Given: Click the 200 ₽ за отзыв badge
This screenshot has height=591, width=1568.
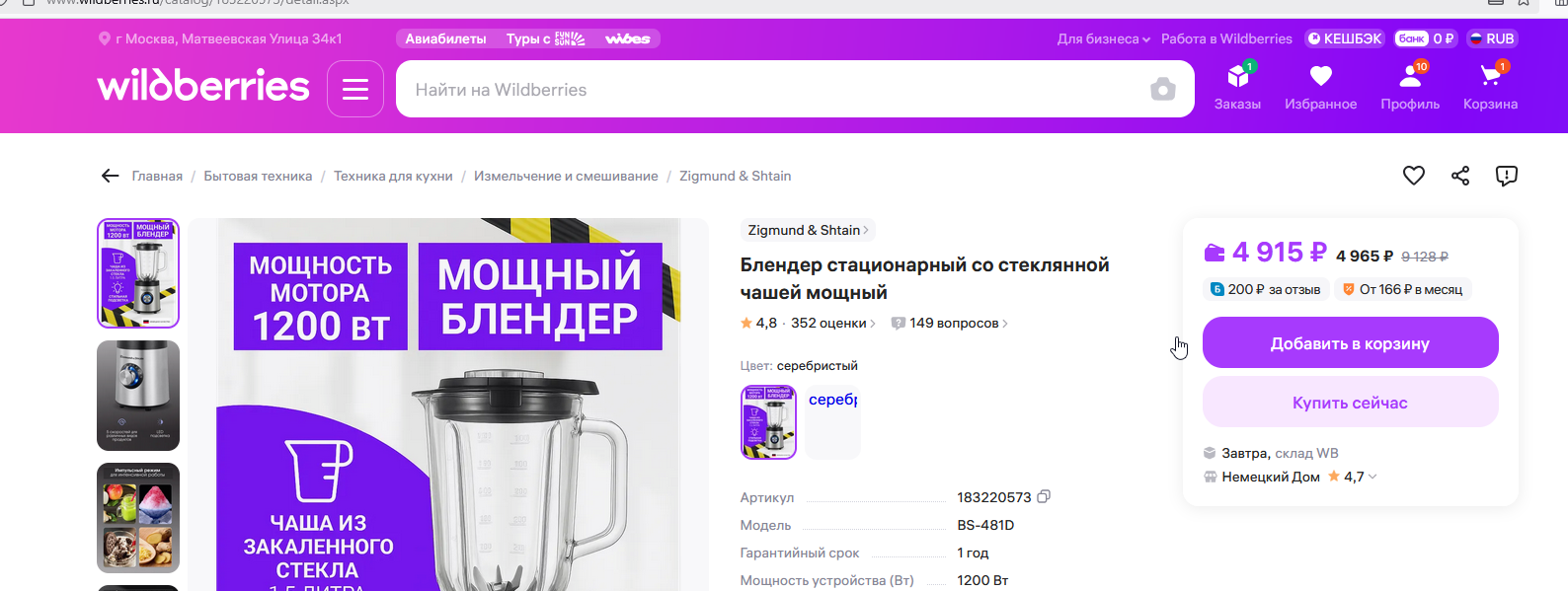Looking at the screenshot, I should (x=1267, y=289).
